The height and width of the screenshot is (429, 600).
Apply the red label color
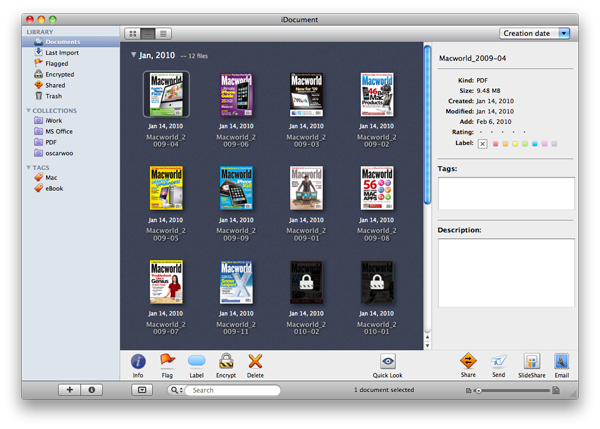(x=496, y=144)
